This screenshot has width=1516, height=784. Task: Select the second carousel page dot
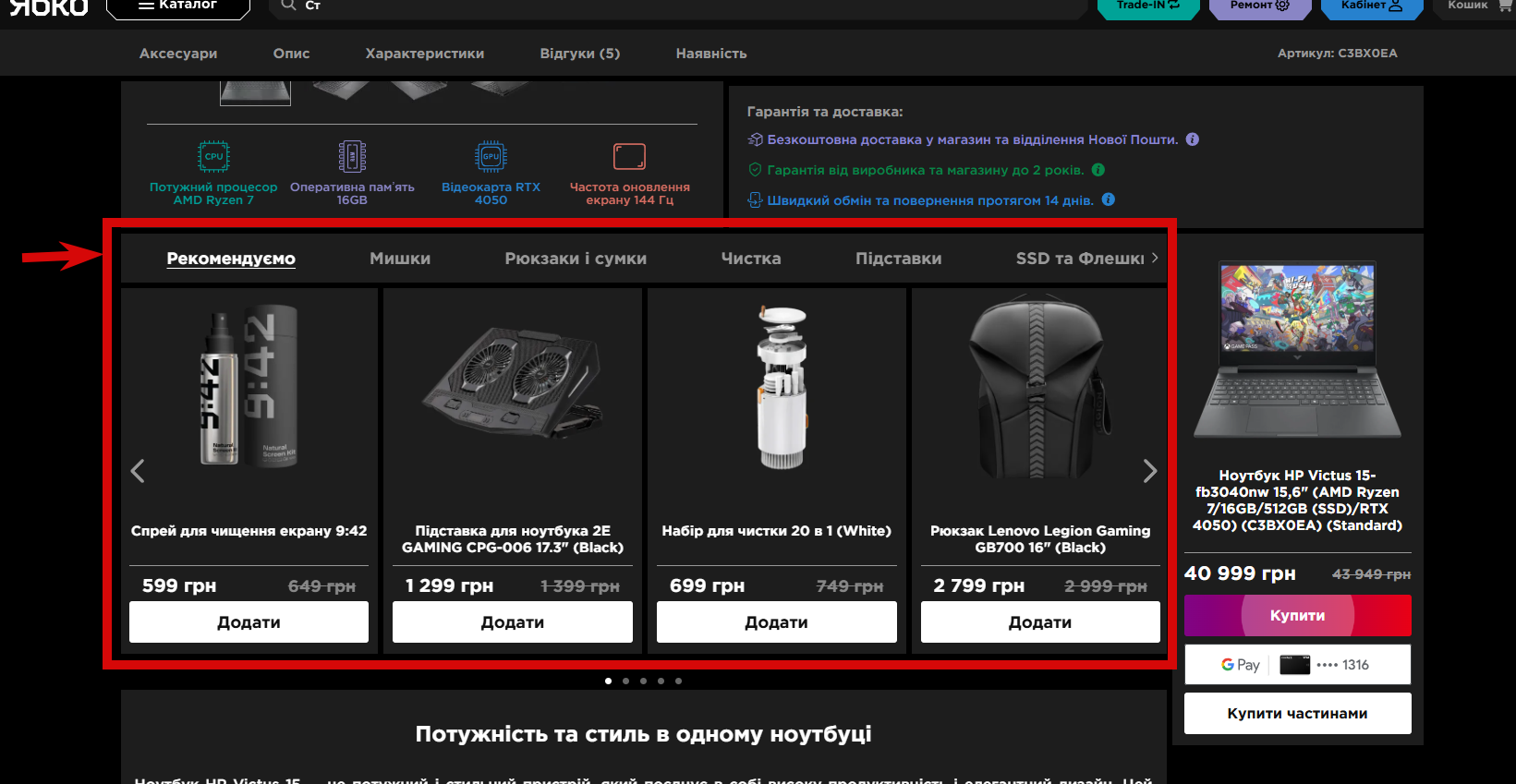tap(625, 681)
